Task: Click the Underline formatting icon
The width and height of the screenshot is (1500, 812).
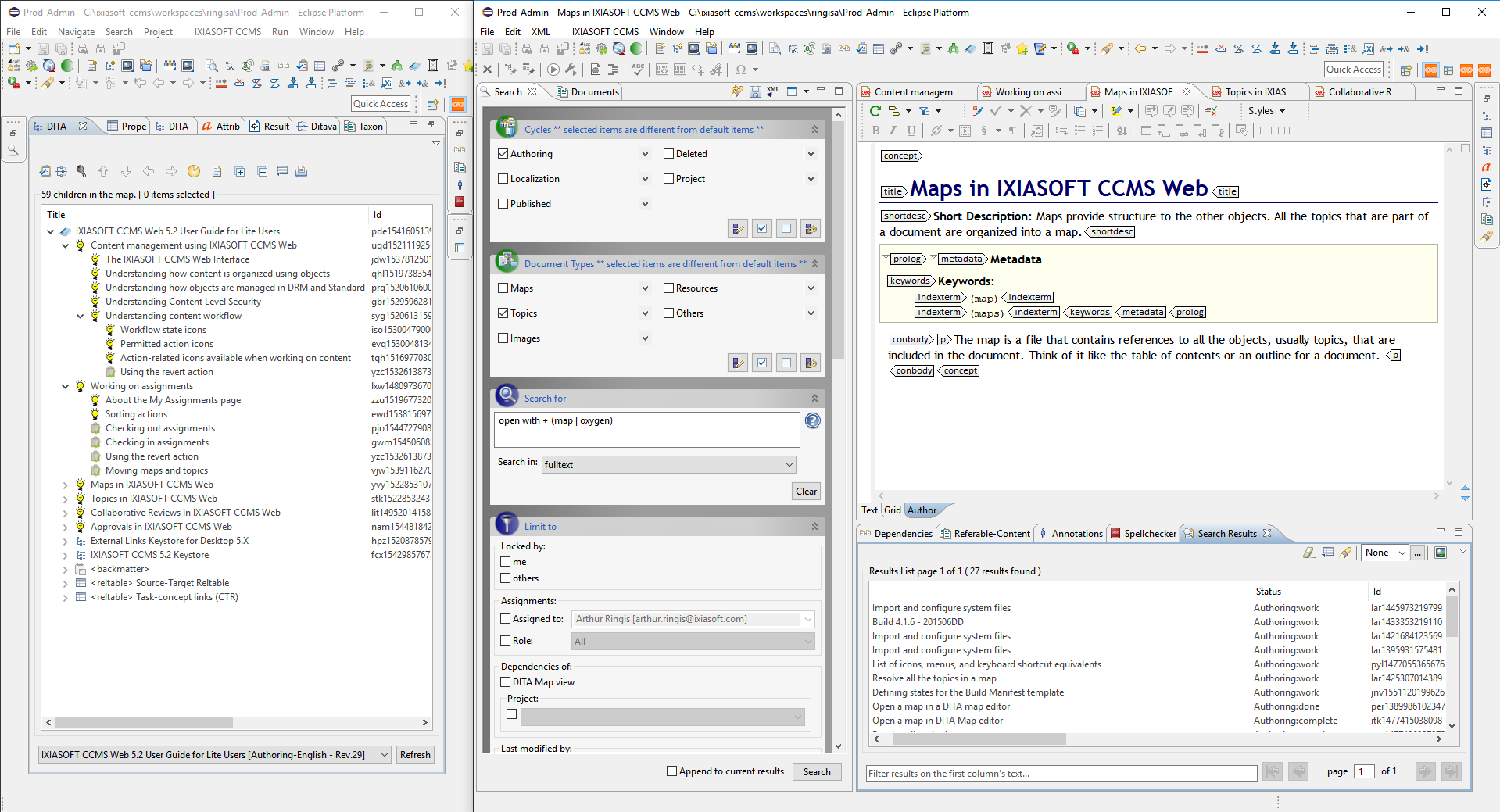Action: point(911,131)
